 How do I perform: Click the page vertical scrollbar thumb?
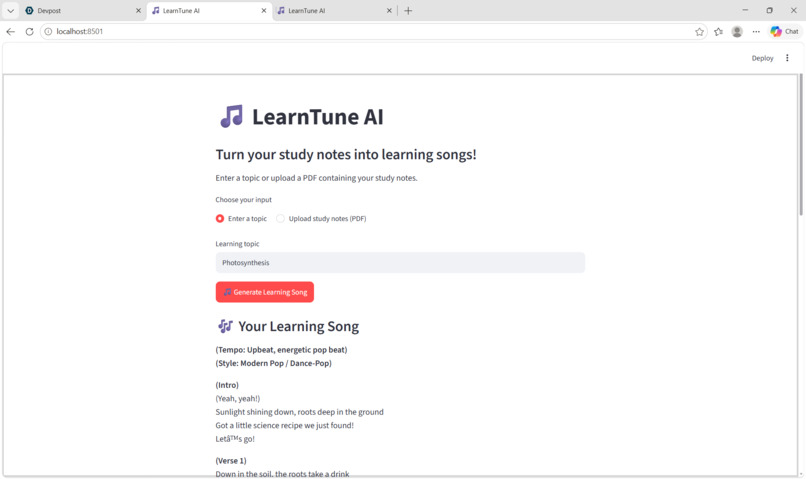point(800,145)
